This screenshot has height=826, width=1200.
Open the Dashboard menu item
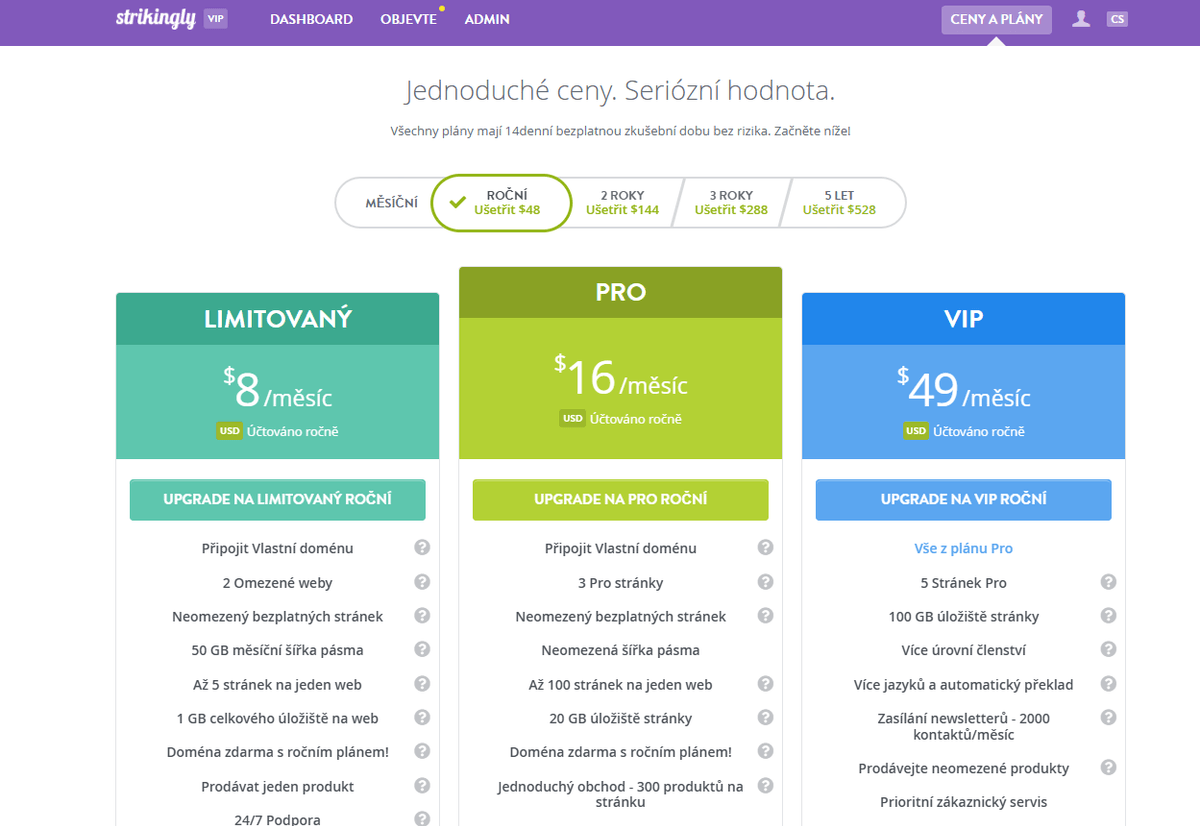(311, 19)
